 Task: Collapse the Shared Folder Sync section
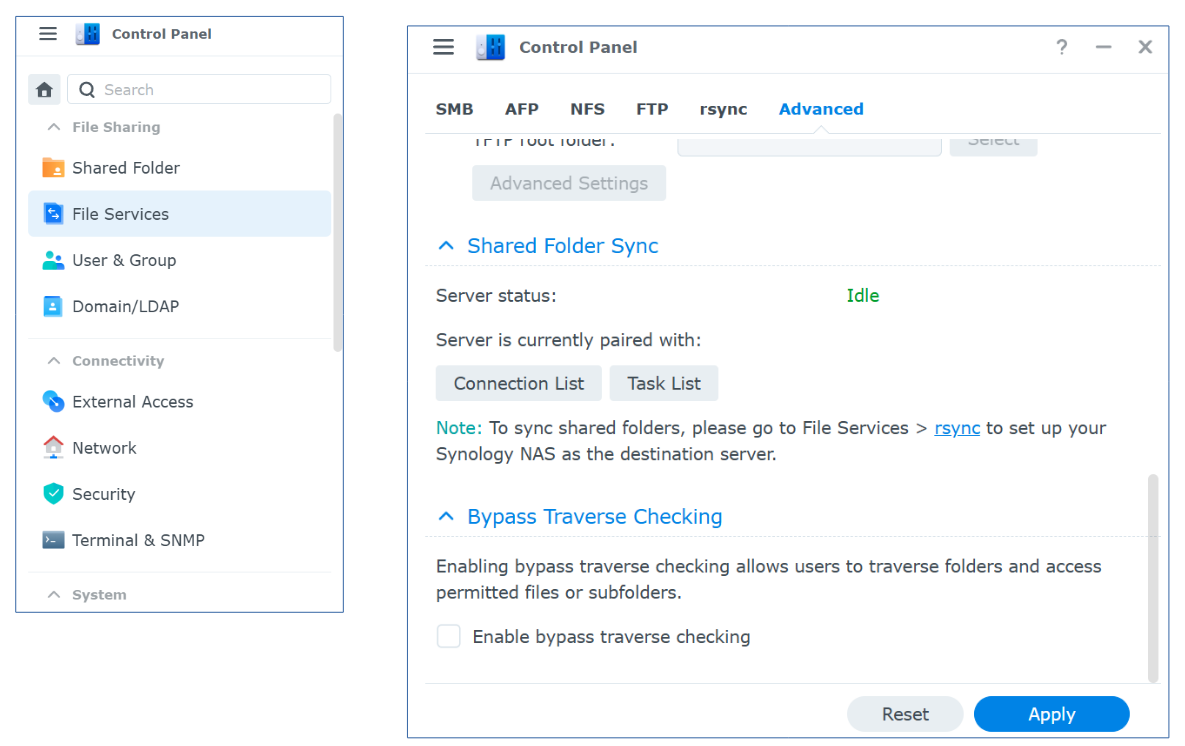click(447, 246)
